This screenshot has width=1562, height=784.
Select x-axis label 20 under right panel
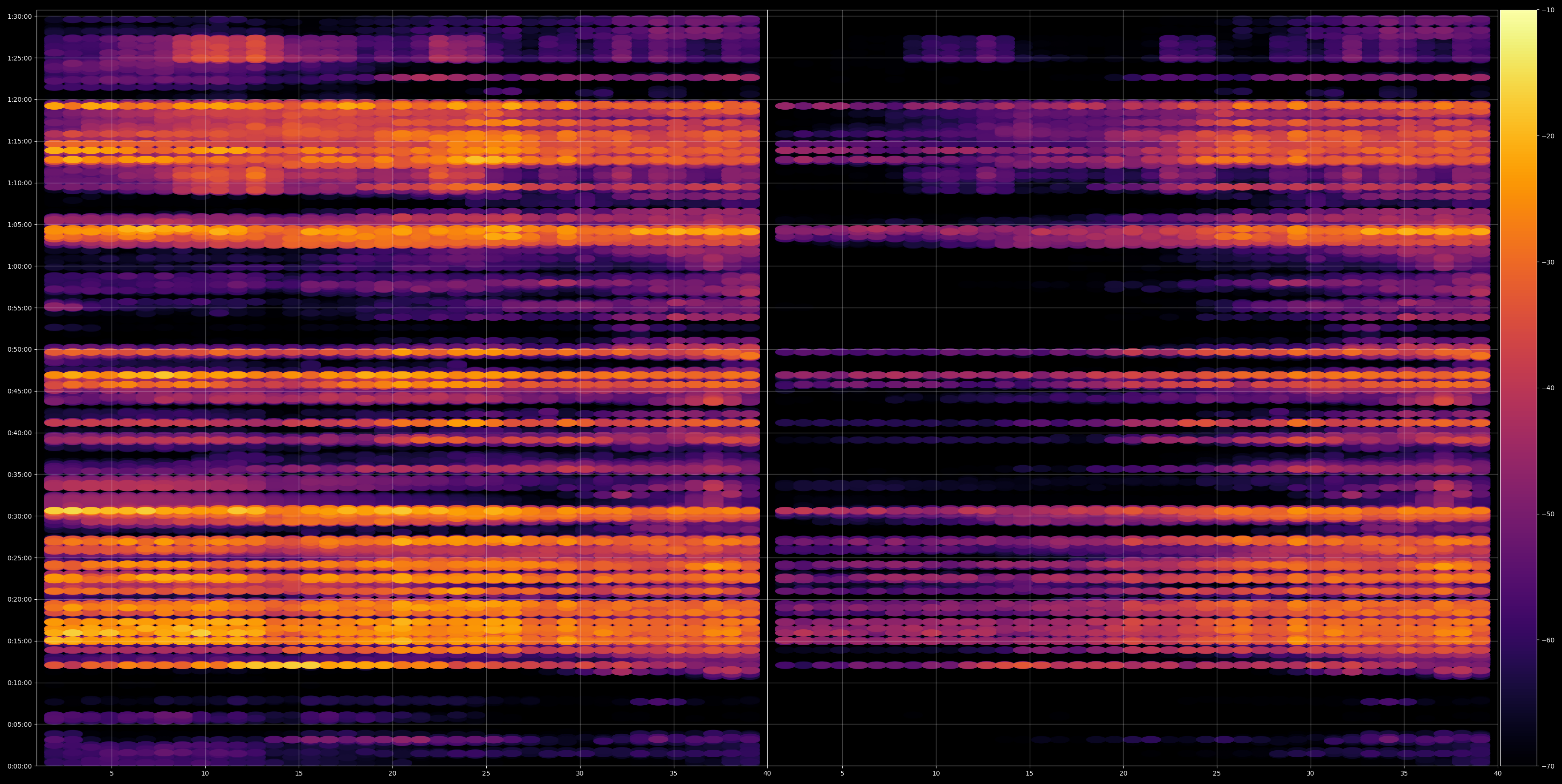(x=1123, y=774)
